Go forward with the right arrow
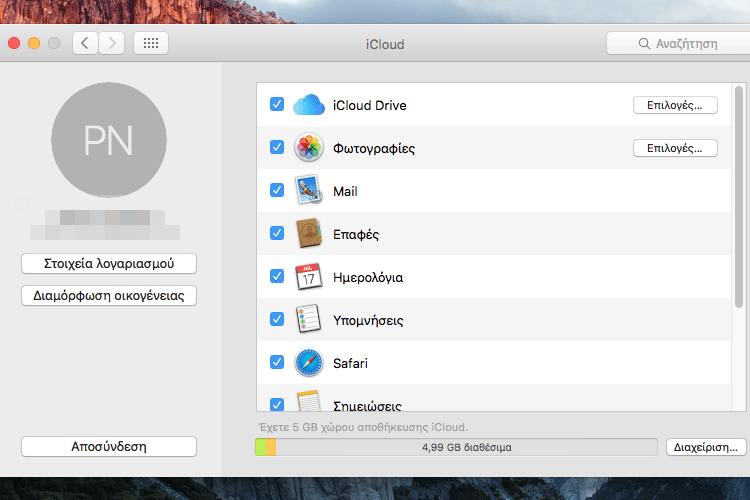750x500 pixels. (112, 44)
